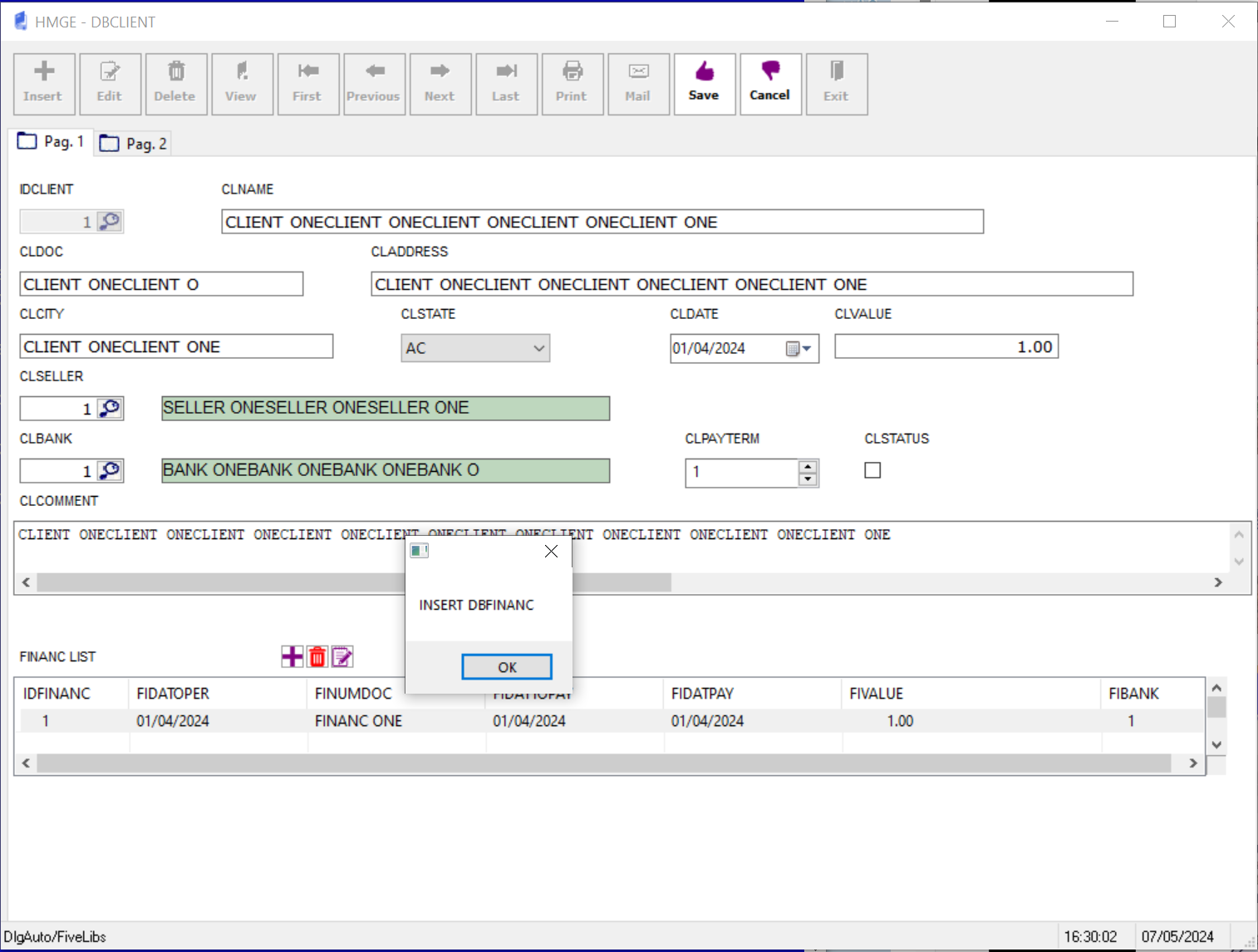Select the Pag. 1 tab
Image resolution: width=1258 pixels, height=952 pixels.
pos(52,142)
